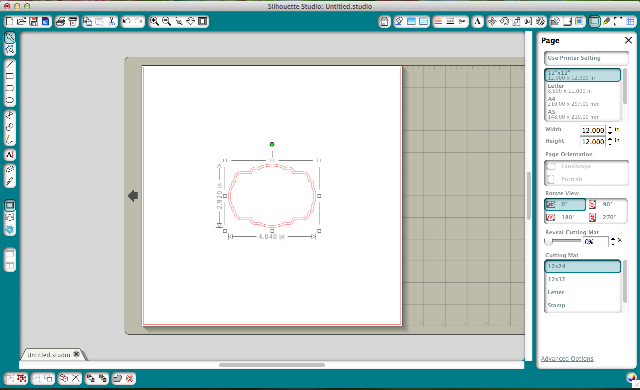Click the Print icon in toolbar
The image size is (640, 390).
pyautogui.click(x=60, y=21)
